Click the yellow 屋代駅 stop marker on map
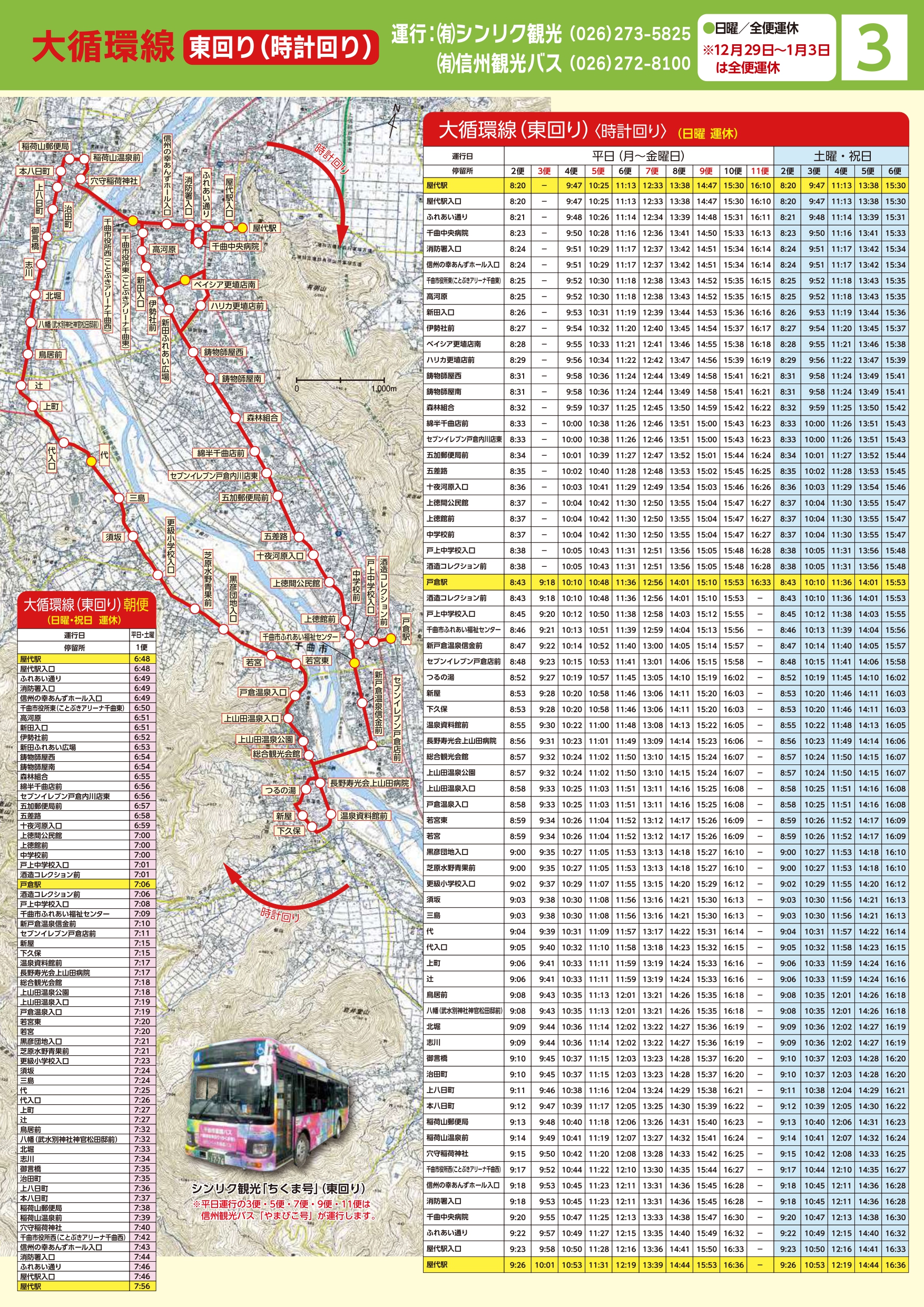Screen dimensions: 924x1307 (242, 228)
